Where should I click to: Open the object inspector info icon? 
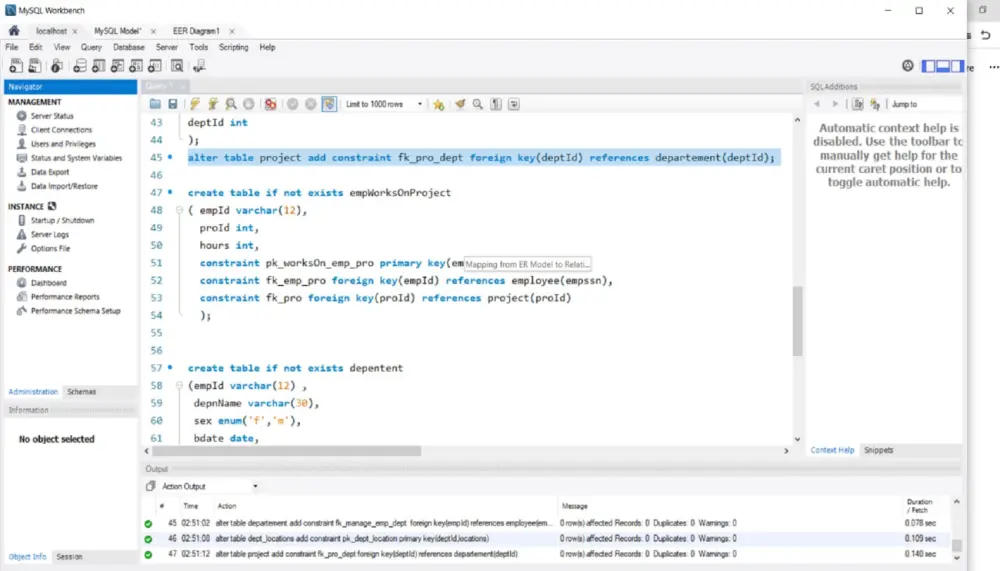pos(57,66)
